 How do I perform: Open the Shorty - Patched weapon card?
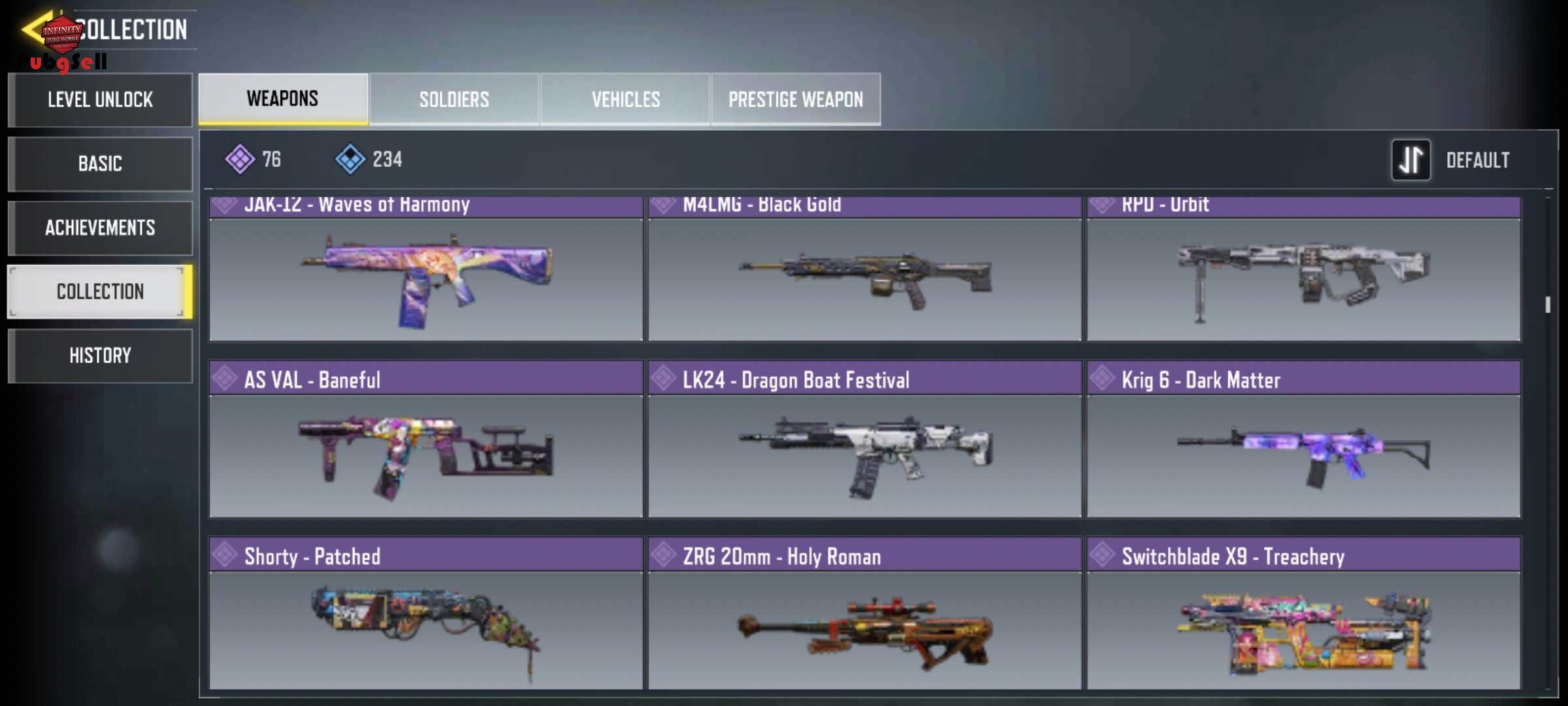pos(426,613)
